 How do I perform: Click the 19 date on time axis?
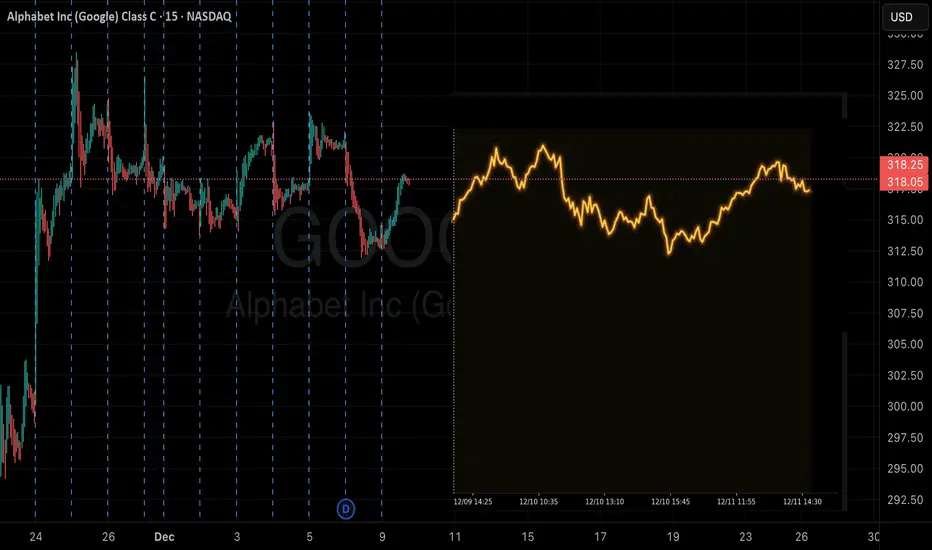(673, 537)
